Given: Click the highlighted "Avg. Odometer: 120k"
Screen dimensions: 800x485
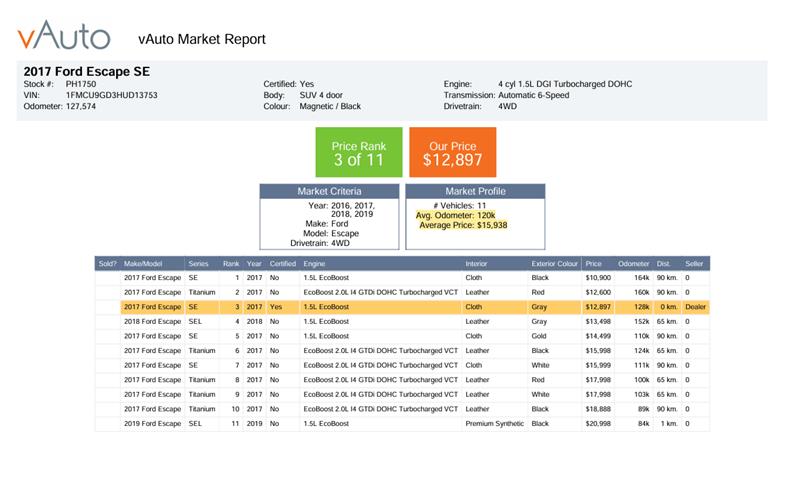Looking at the screenshot, I should click(455, 215).
